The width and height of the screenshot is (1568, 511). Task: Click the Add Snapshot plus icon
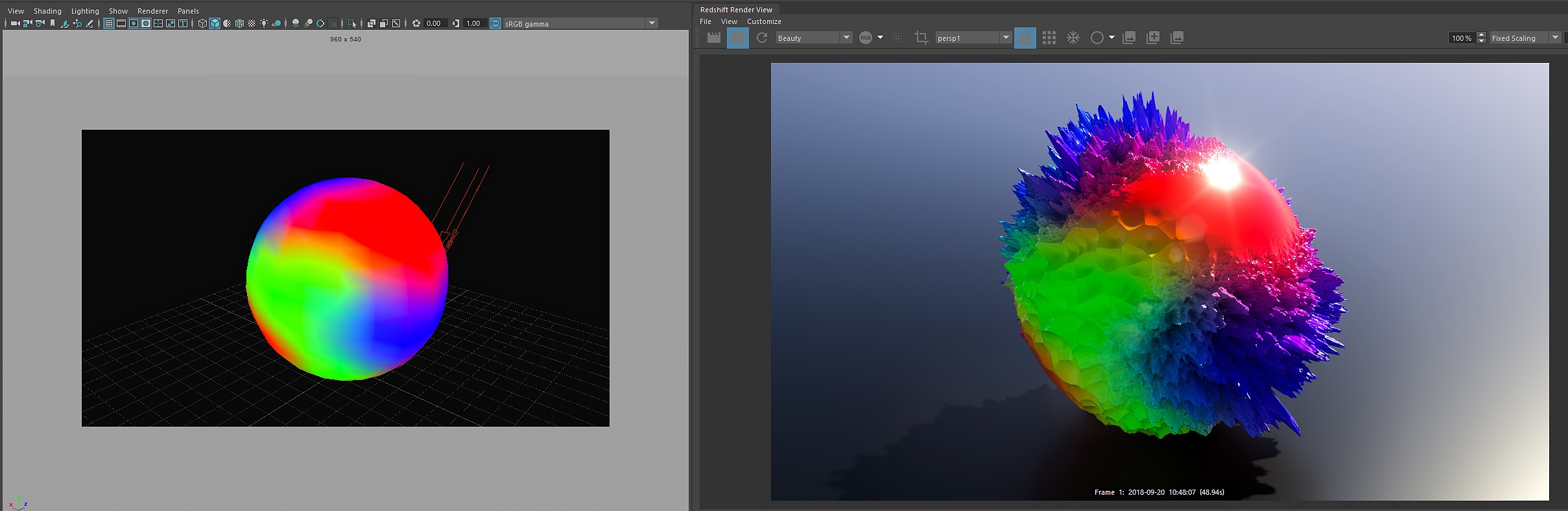(1153, 38)
